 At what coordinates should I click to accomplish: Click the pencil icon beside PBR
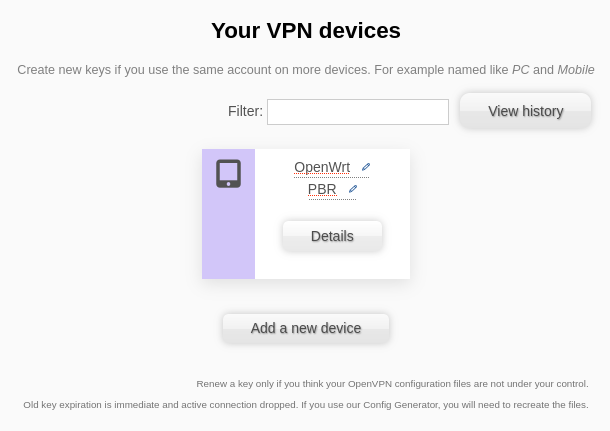[x=353, y=189]
